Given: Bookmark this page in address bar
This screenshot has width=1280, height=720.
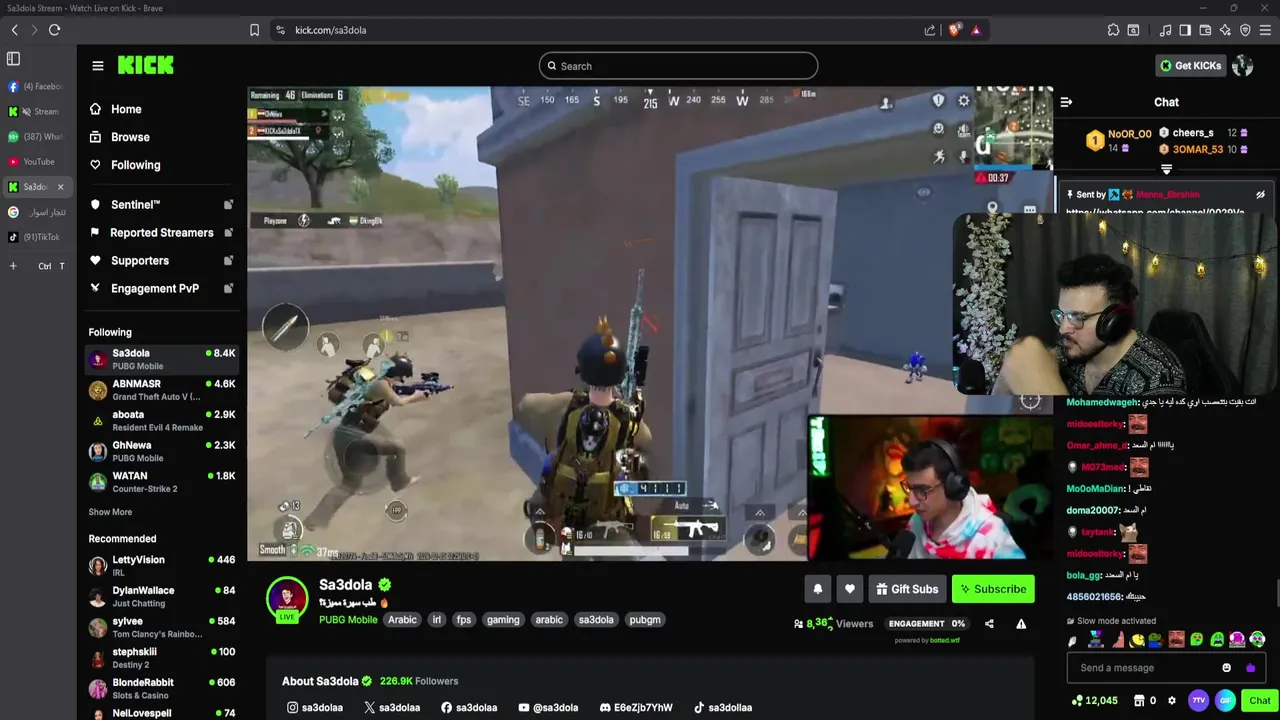Looking at the screenshot, I should (255, 30).
